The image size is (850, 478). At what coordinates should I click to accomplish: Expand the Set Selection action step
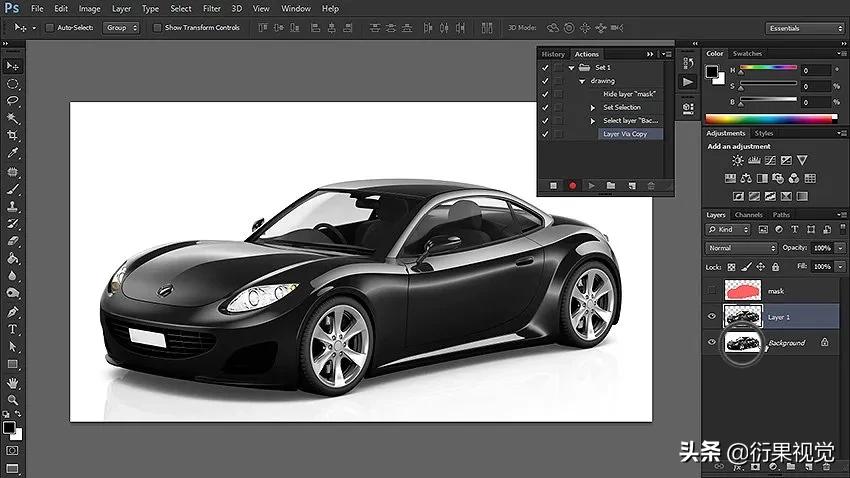(x=593, y=107)
